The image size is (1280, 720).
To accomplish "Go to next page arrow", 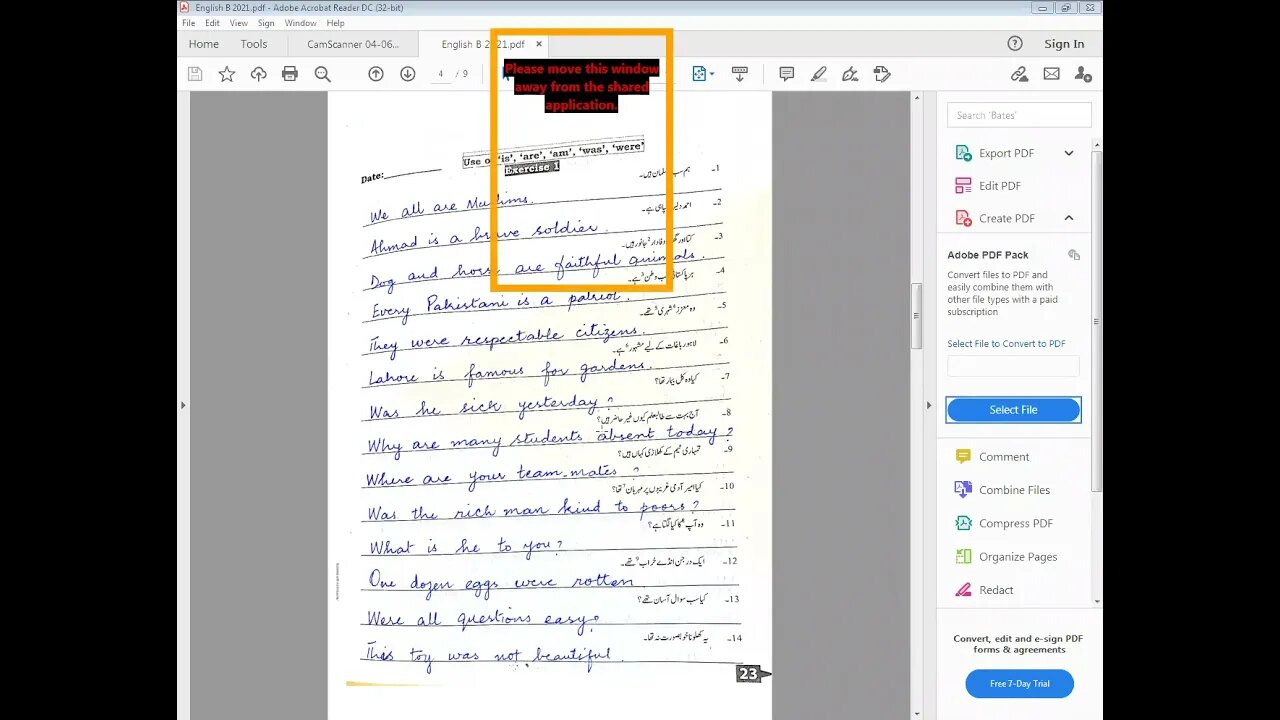I will pos(408,74).
